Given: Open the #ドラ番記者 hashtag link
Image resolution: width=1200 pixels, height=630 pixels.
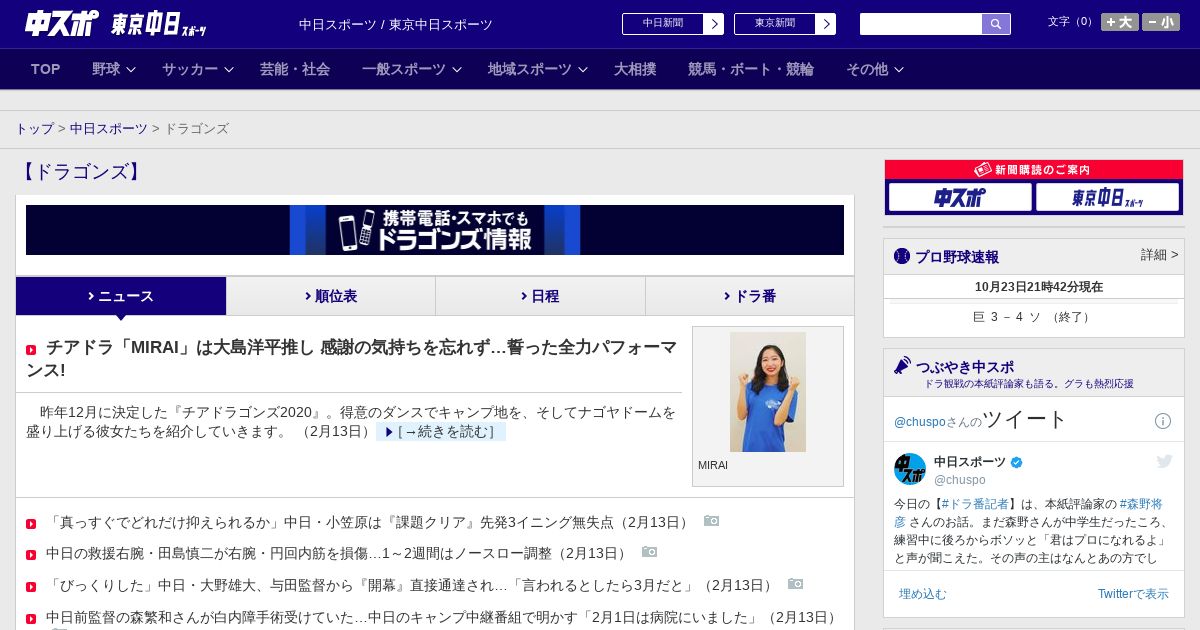Looking at the screenshot, I should (x=974, y=504).
